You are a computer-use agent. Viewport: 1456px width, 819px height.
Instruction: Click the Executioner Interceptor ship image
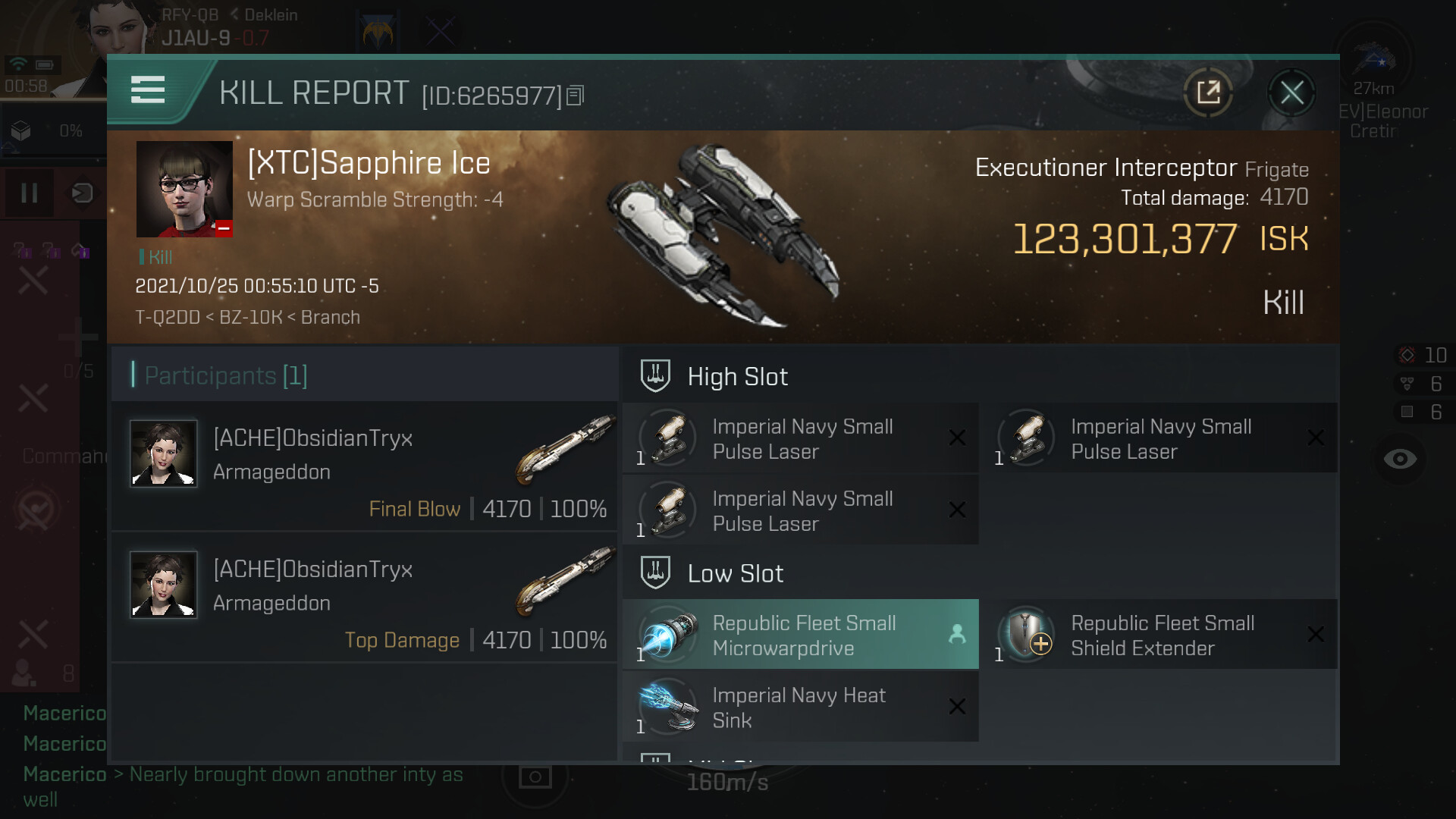724,235
